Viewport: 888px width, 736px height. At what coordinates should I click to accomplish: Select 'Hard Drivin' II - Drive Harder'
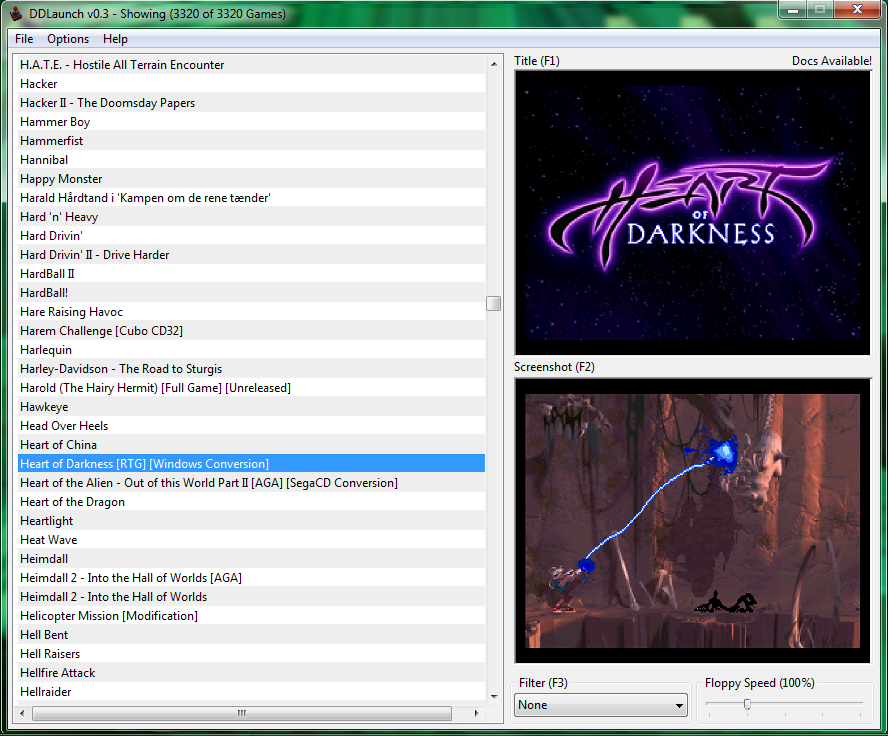point(251,255)
